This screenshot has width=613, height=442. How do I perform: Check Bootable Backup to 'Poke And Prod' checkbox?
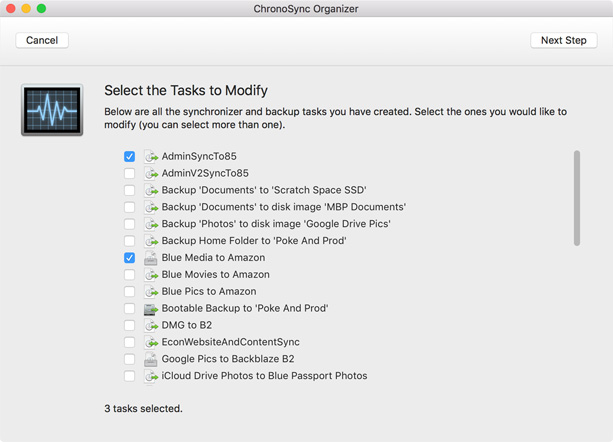click(129, 308)
